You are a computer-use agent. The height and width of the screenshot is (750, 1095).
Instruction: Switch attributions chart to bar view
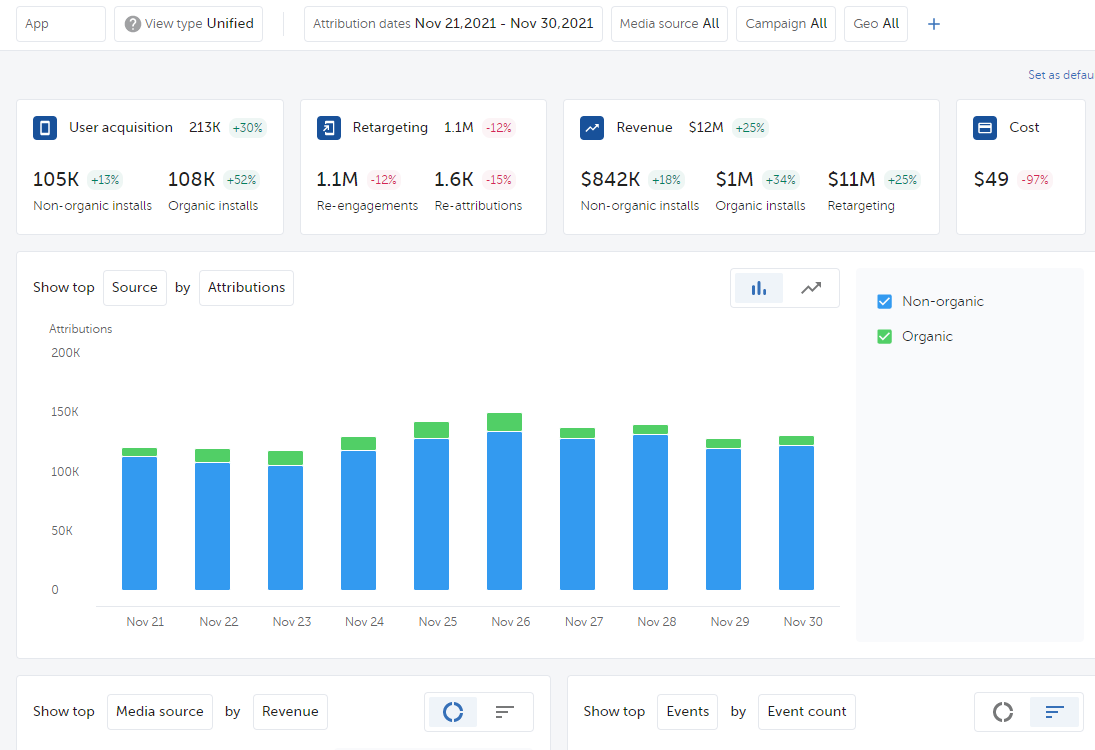click(x=759, y=288)
